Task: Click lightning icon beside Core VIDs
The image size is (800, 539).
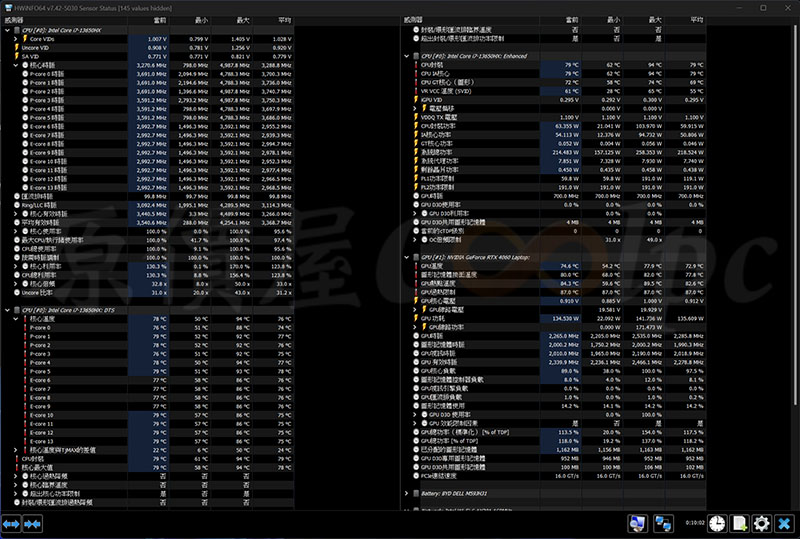Action: point(25,39)
